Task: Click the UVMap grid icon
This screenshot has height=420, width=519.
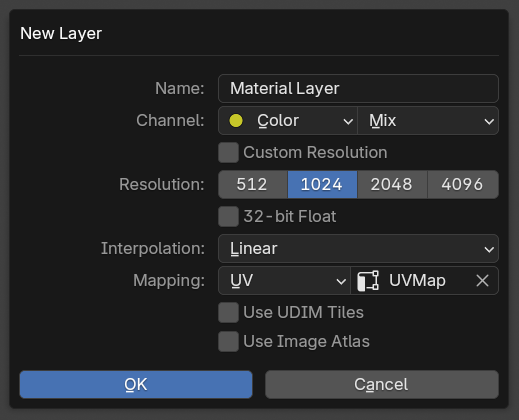Action: click(x=368, y=281)
